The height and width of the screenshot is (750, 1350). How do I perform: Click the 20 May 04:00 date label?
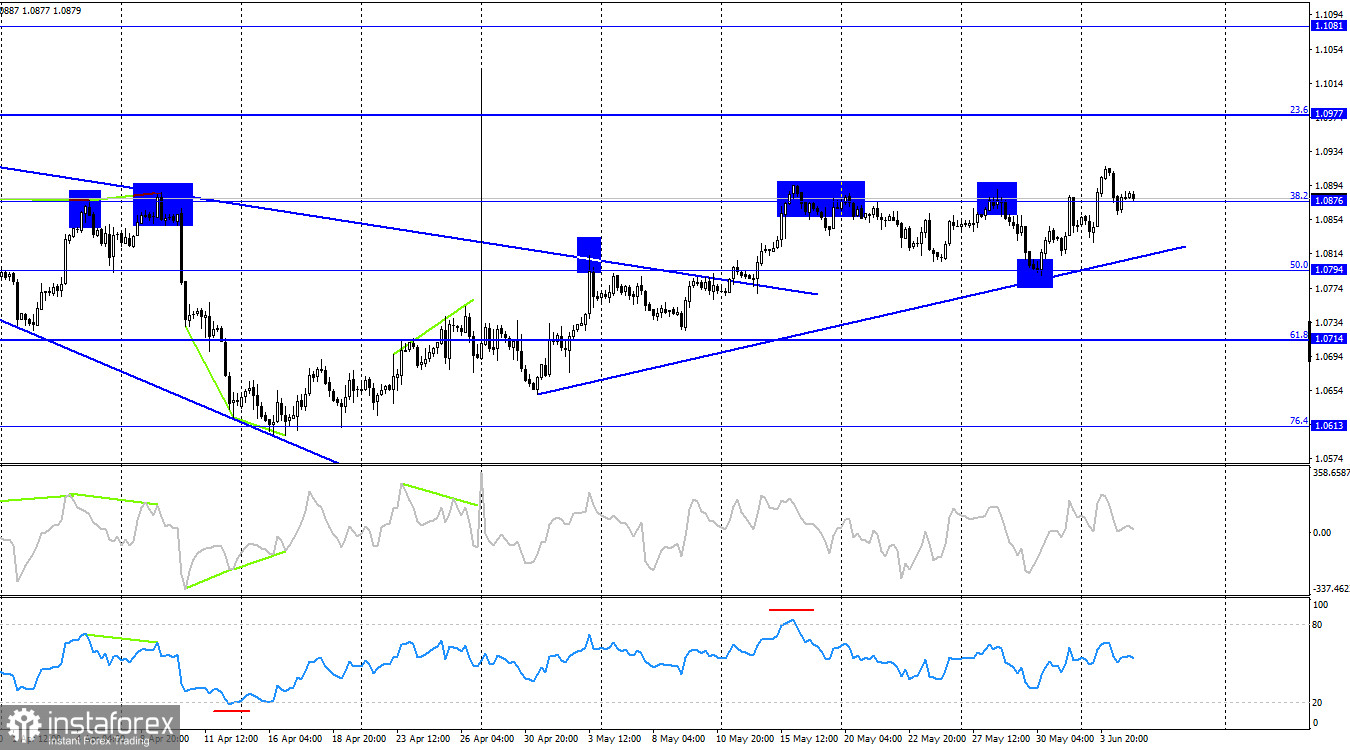pos(873,739)
